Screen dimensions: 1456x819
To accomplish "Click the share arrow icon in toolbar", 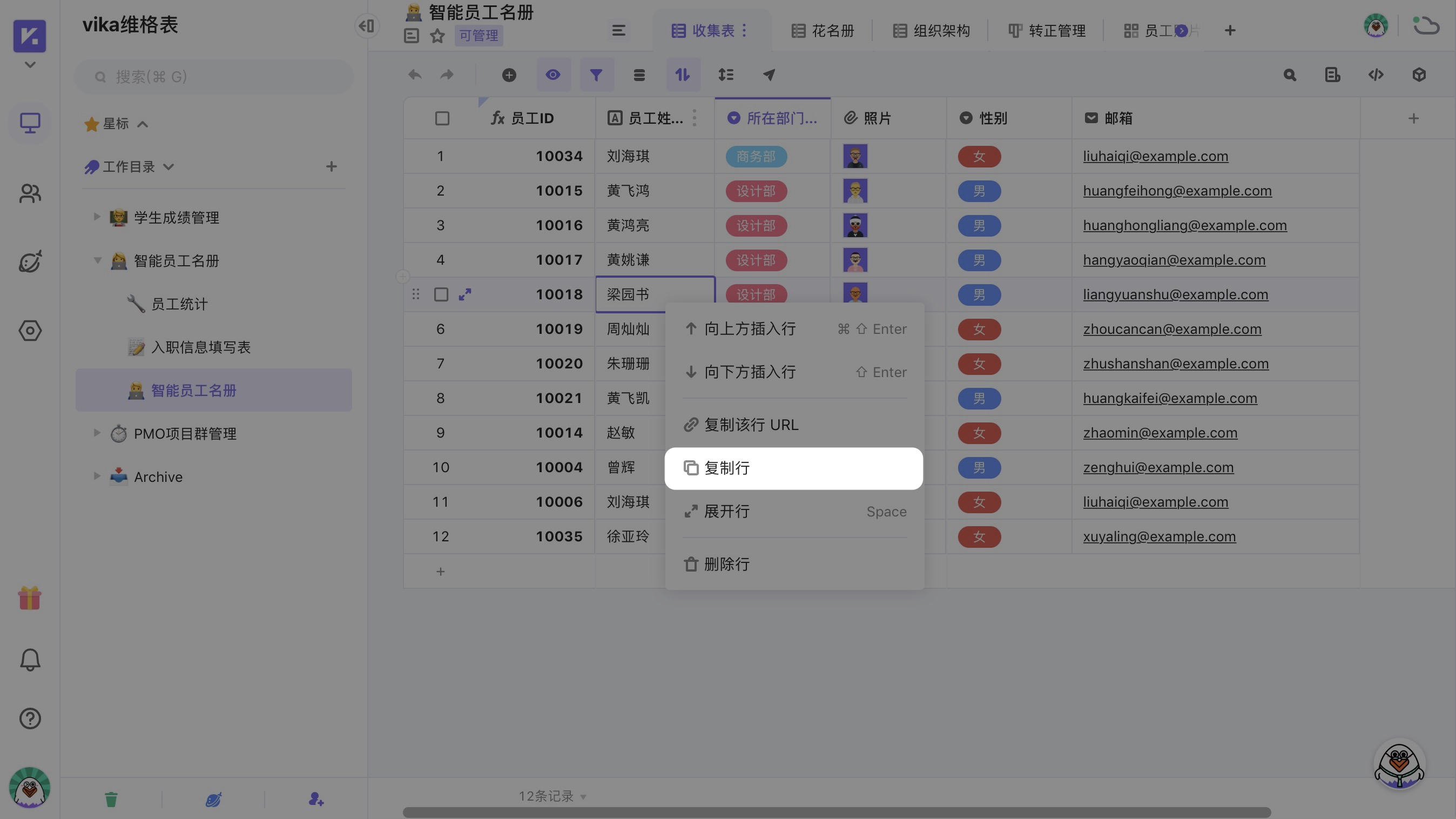I will pyautogui.click(x=769, y=75).
